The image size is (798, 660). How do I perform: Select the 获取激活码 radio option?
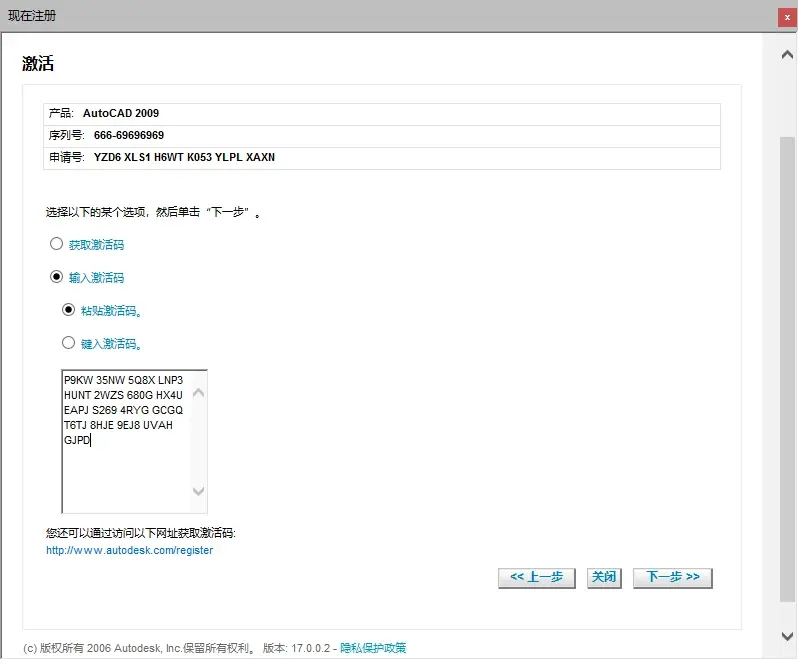click(56, 244)
